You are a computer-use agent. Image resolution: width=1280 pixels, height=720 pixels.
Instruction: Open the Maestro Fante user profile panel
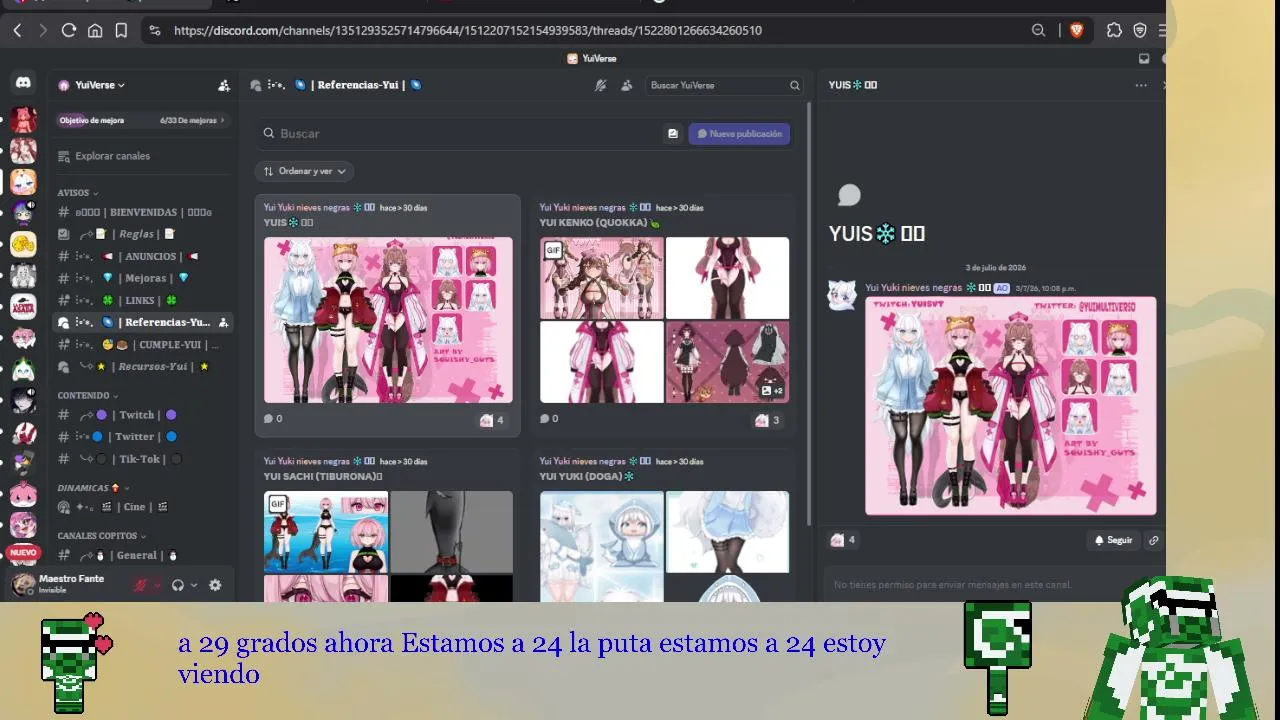click(70, 584)
